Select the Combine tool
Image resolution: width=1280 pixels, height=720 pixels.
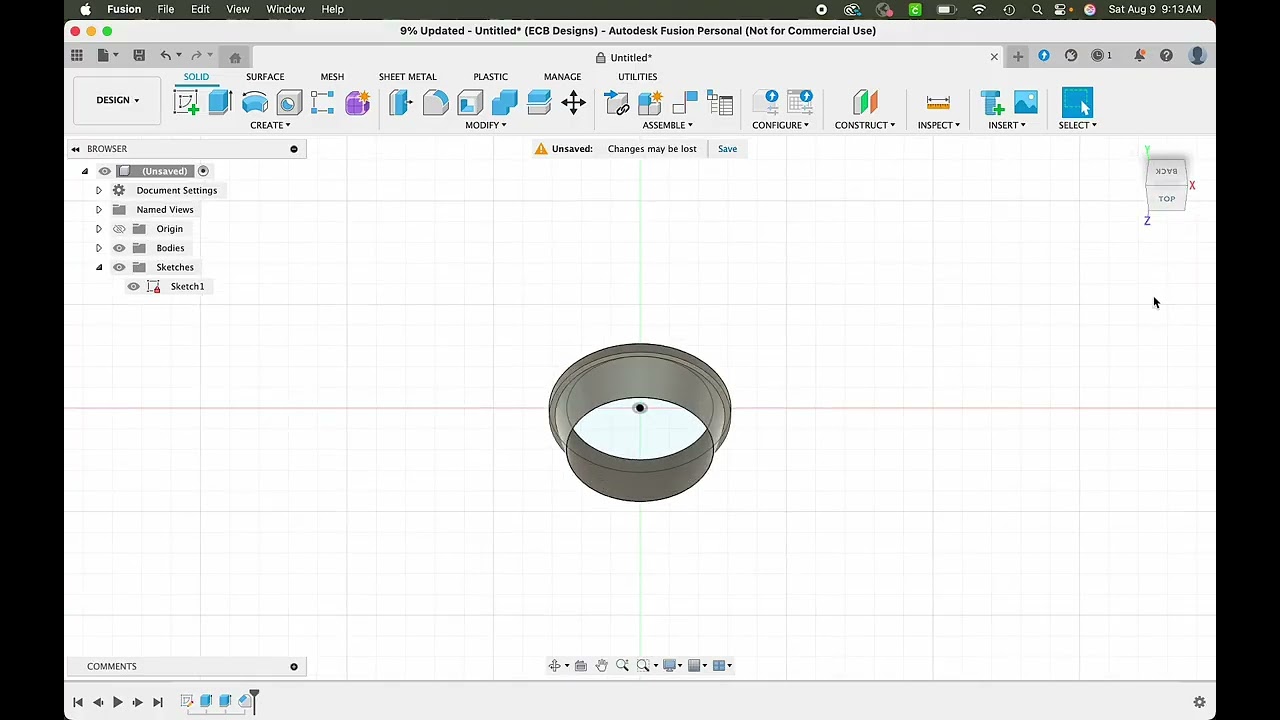coord(505,102)
